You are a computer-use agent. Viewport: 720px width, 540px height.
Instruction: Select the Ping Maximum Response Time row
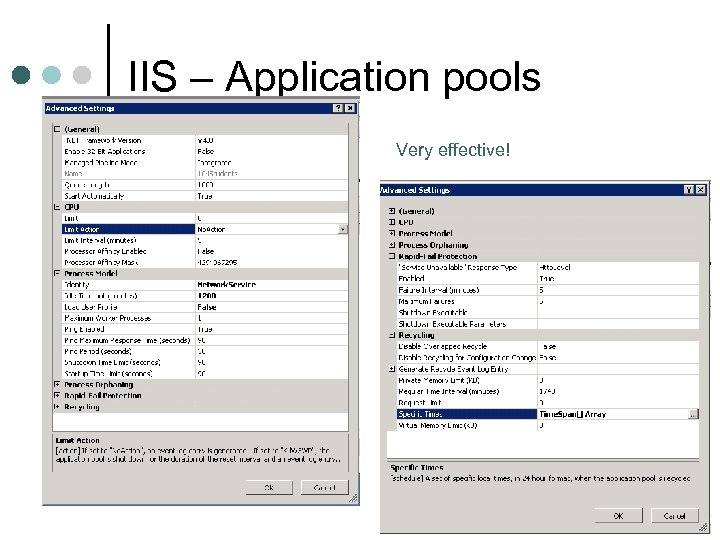[x=205, y=340]
